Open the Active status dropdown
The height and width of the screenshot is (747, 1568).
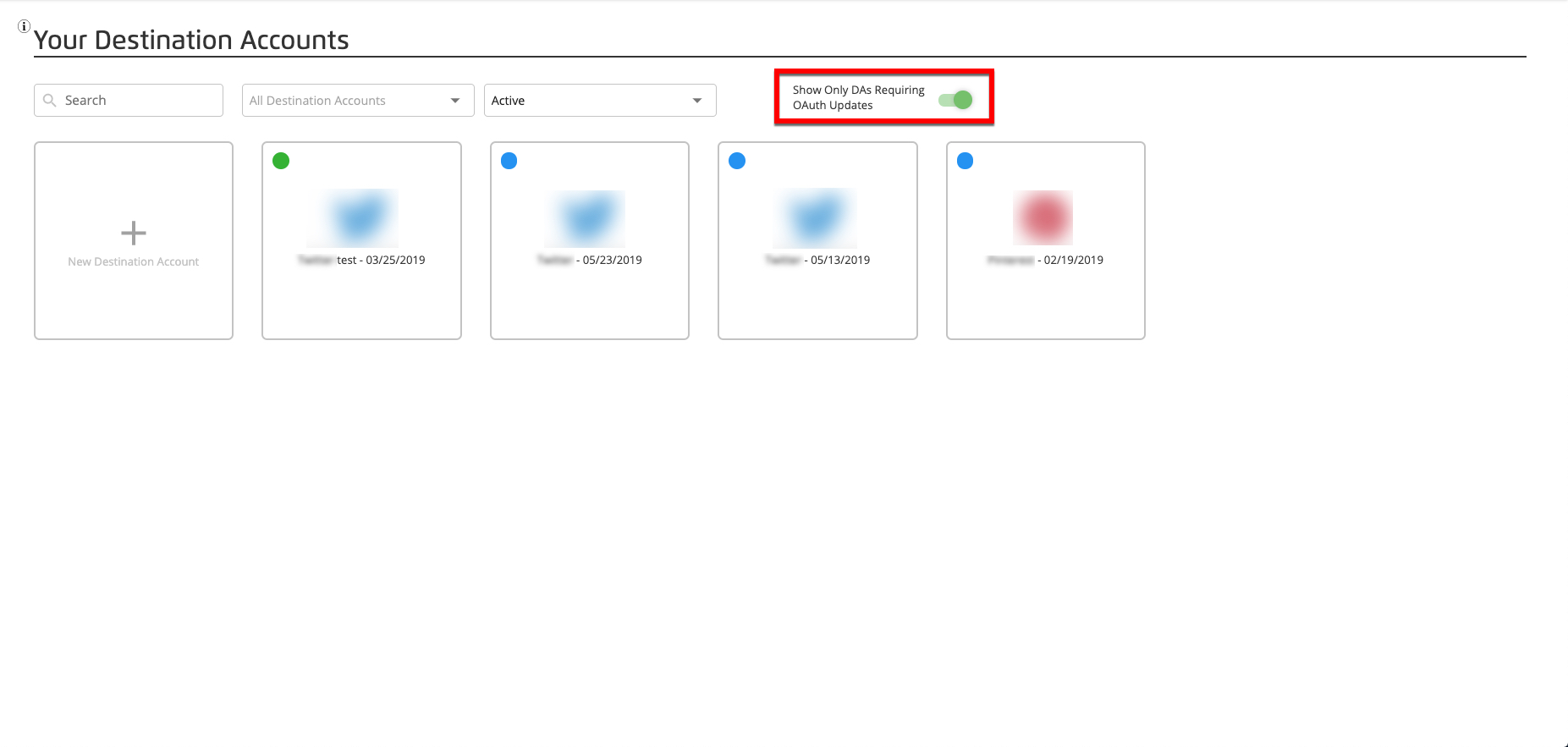600,100
